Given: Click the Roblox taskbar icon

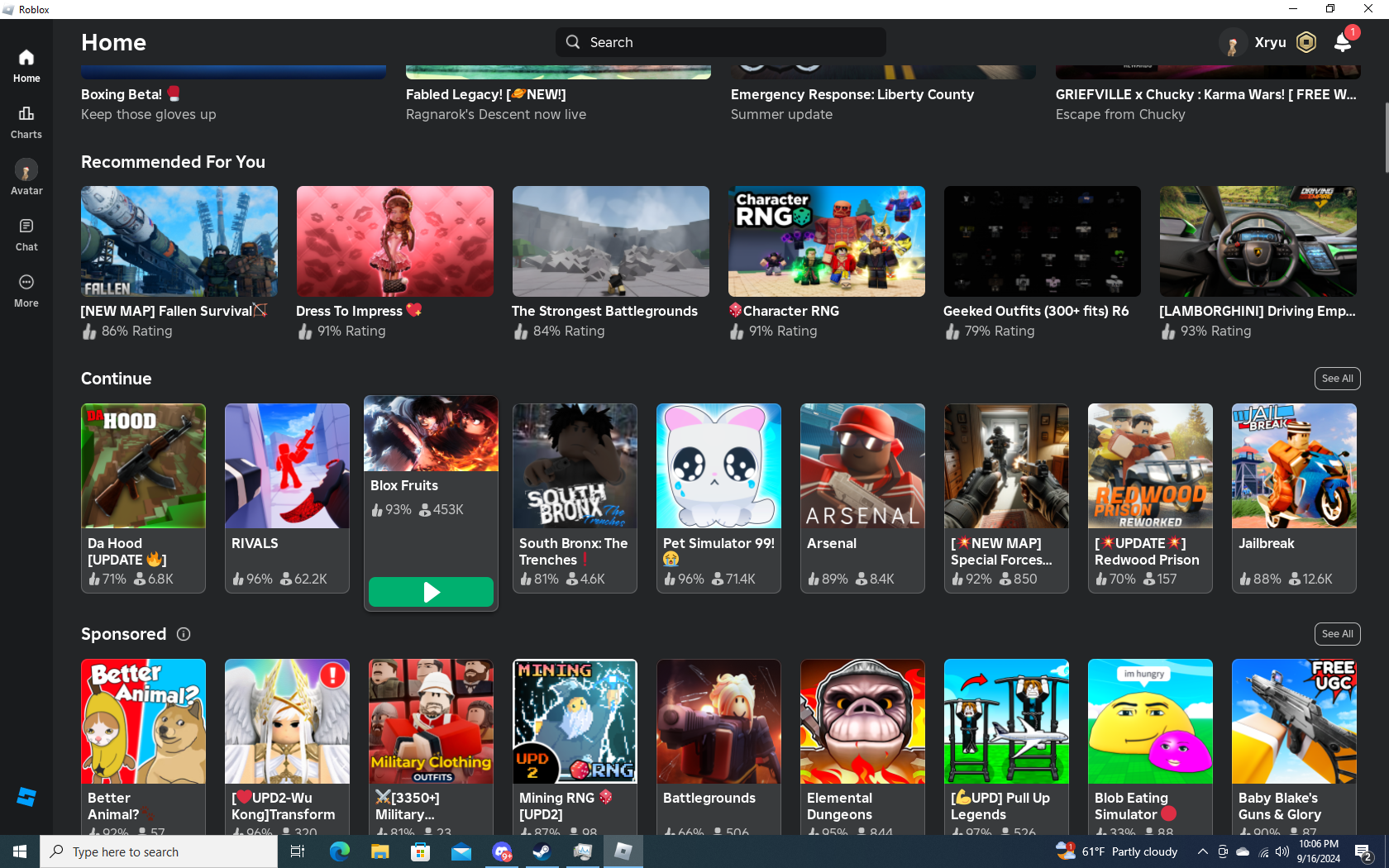Looking at the screenshot, I should tap(623, 851).
